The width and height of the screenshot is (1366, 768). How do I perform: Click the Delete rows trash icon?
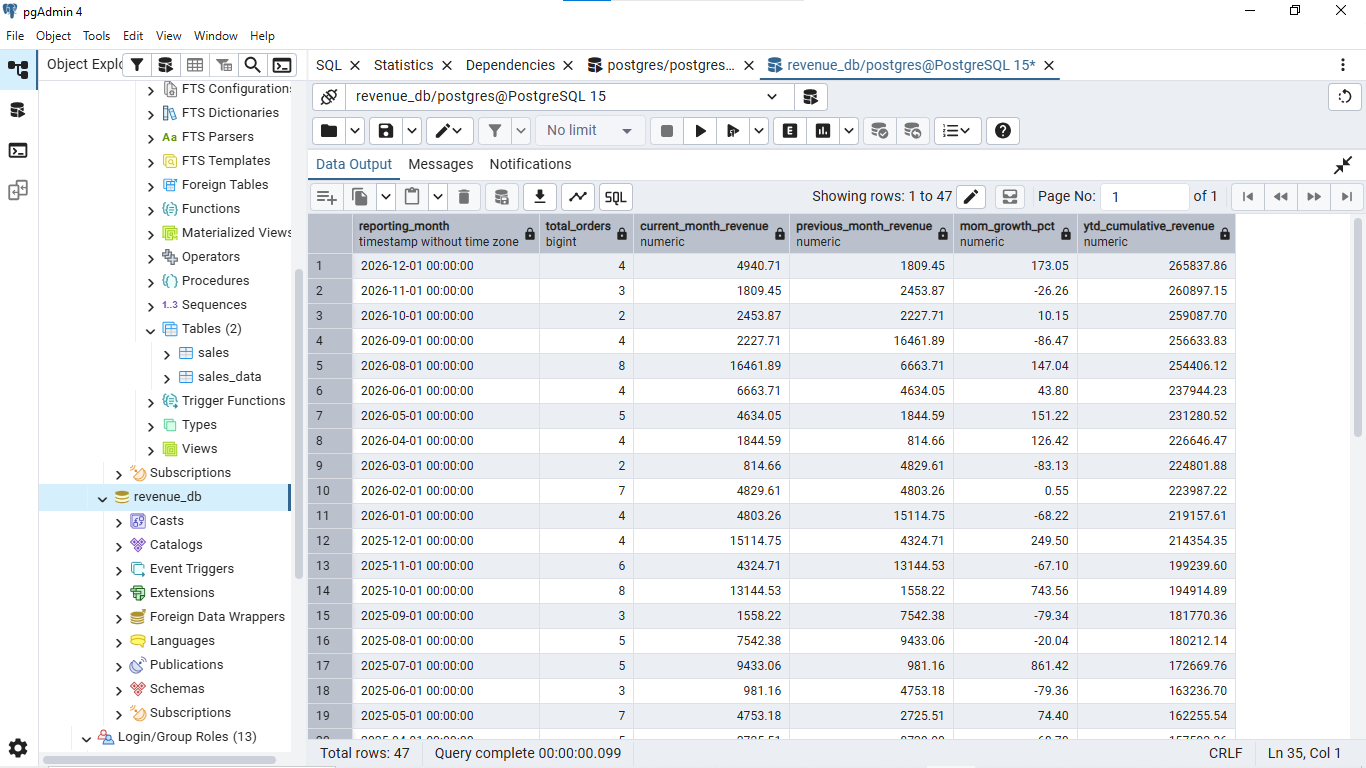[464, 197]
